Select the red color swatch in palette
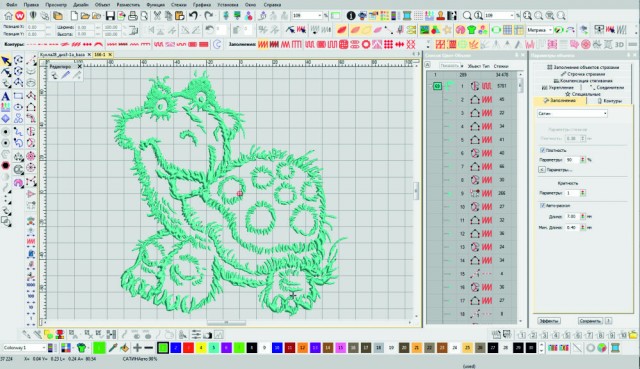This screenshot has height=369, width=640. (x=188, y=348)
